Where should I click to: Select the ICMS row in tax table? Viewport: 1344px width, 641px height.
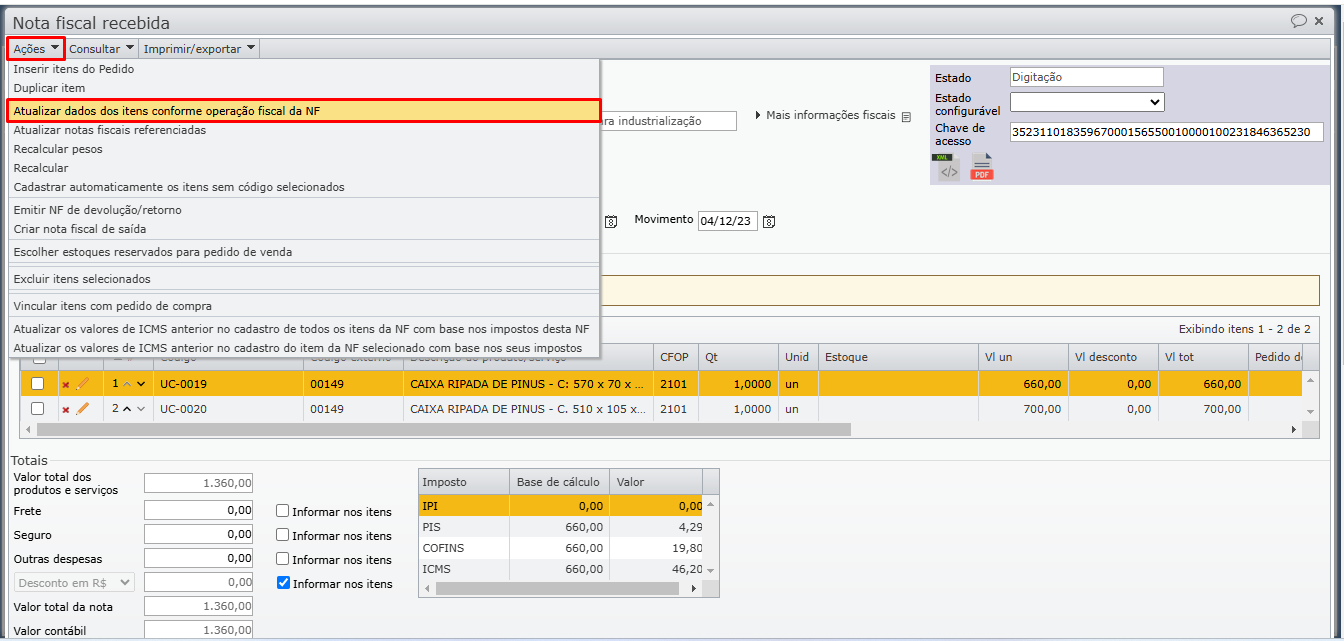click(x=561, y=569)
